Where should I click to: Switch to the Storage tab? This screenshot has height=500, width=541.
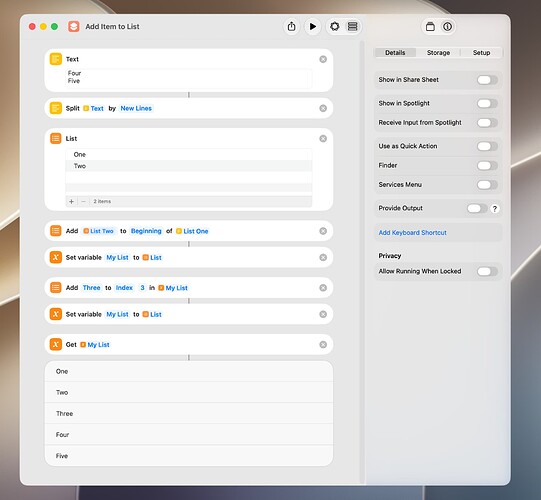click(x=438, y=53)
